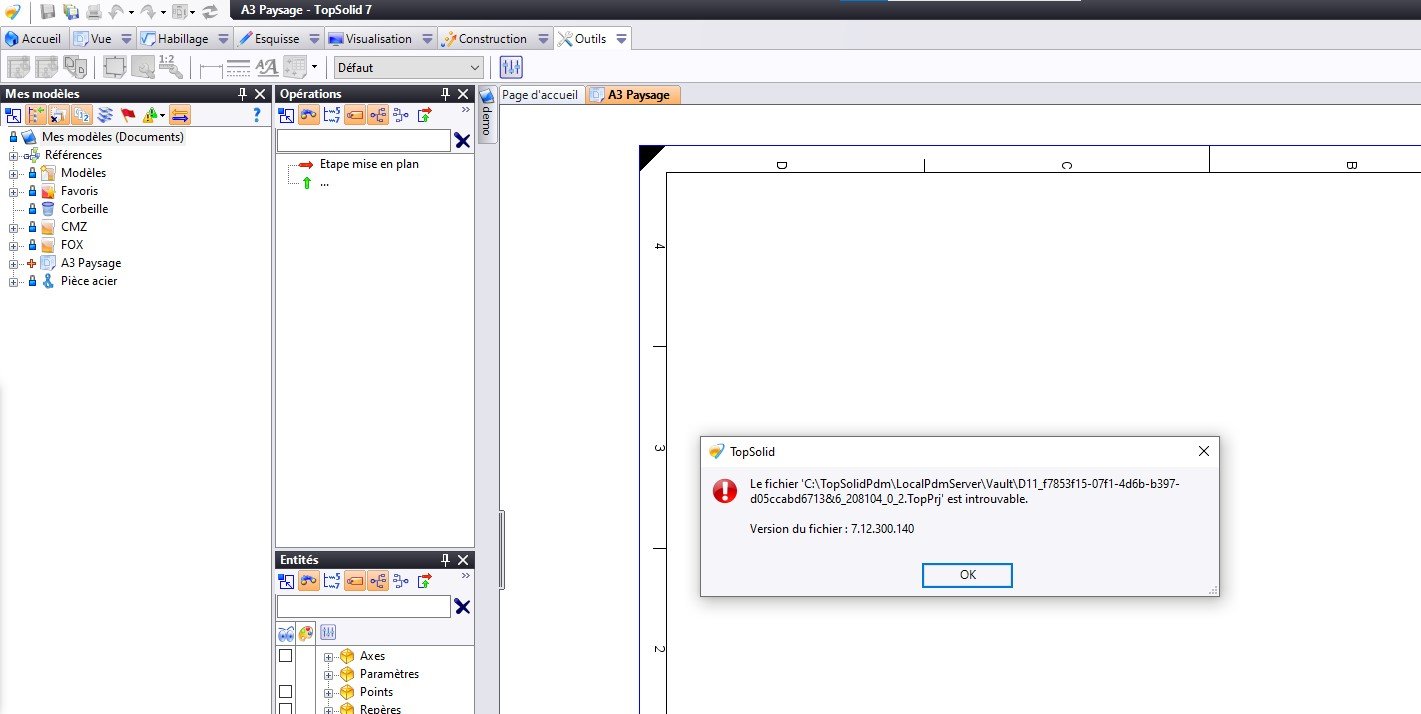The height and width of the screenshot is (714, 1421).
Task: Open the Accueil ribbon tab
Action: click(x=33, y=39)
